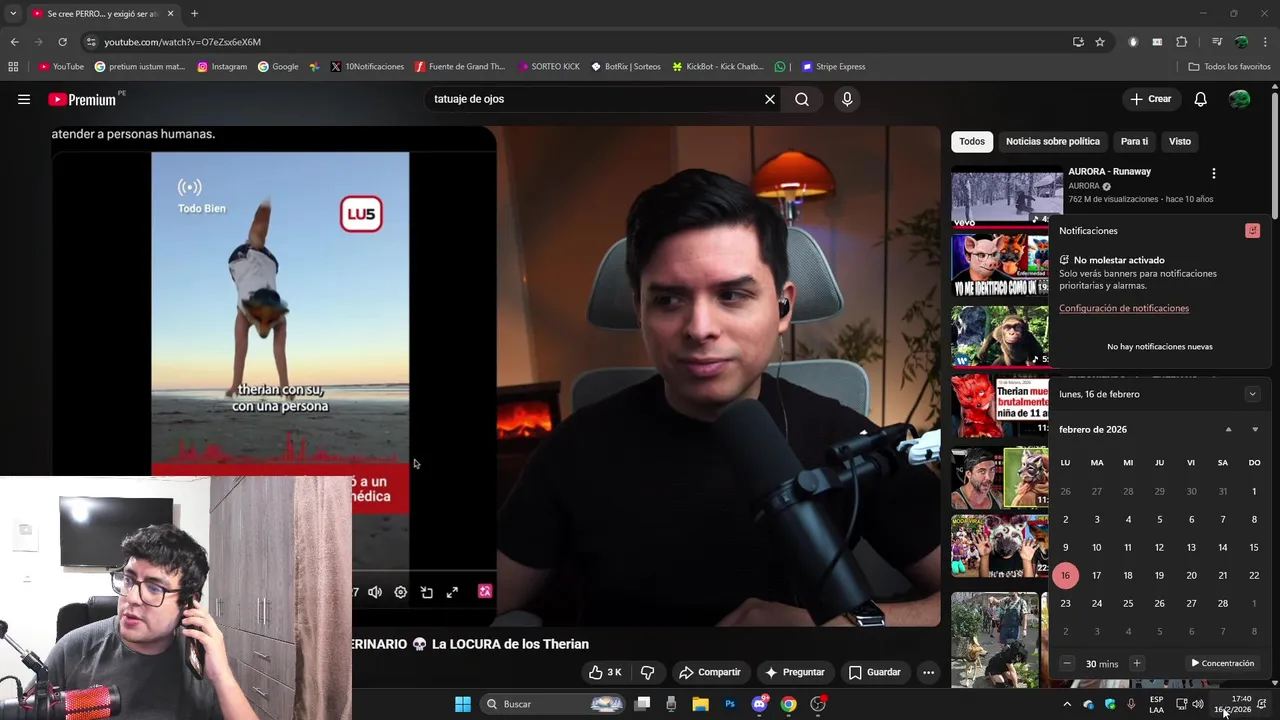Open options for AURORA - Runaway video
Screen dimensions: 1280x720
tap(1214, 173)
